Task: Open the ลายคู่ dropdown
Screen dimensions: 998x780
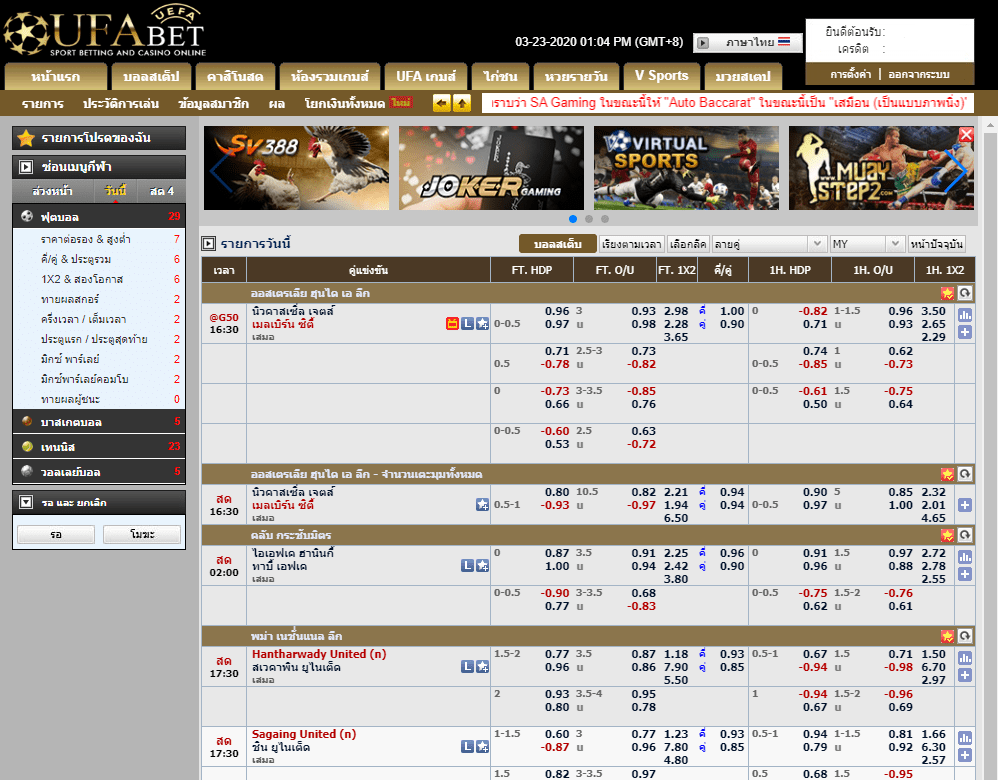Action: coord(769,244)
